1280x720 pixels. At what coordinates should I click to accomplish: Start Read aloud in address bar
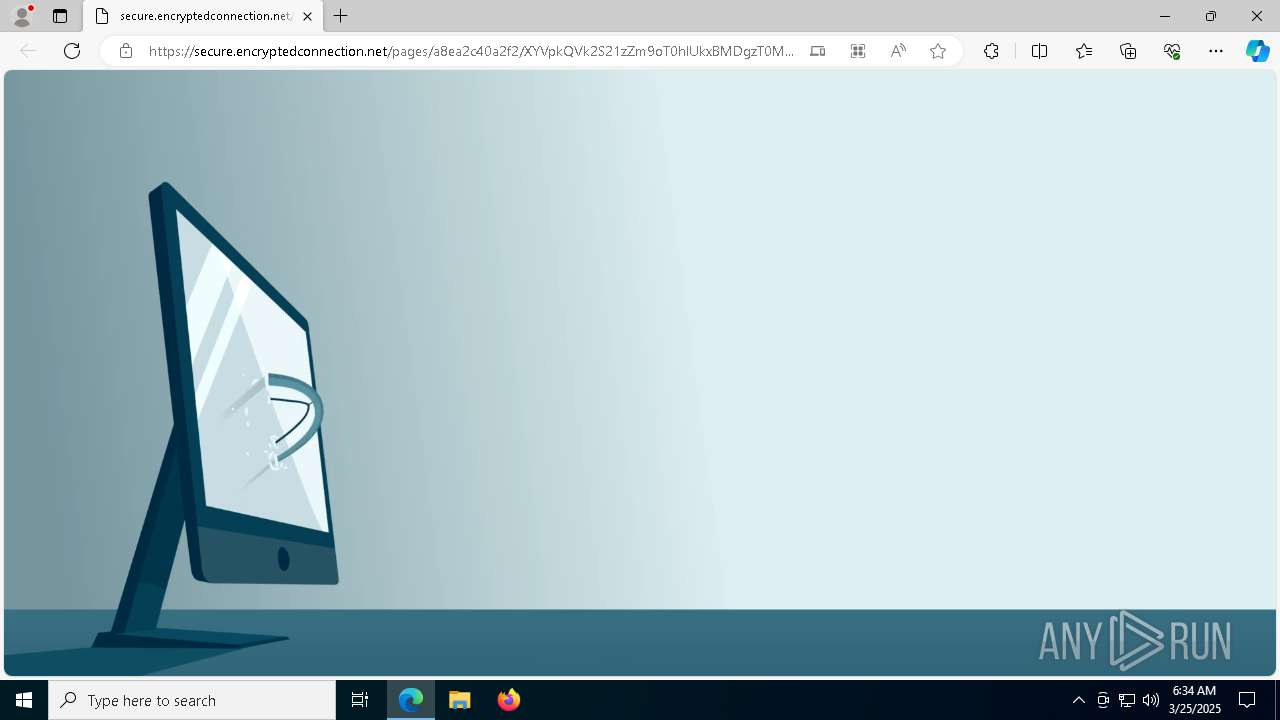tap(898, 51)
